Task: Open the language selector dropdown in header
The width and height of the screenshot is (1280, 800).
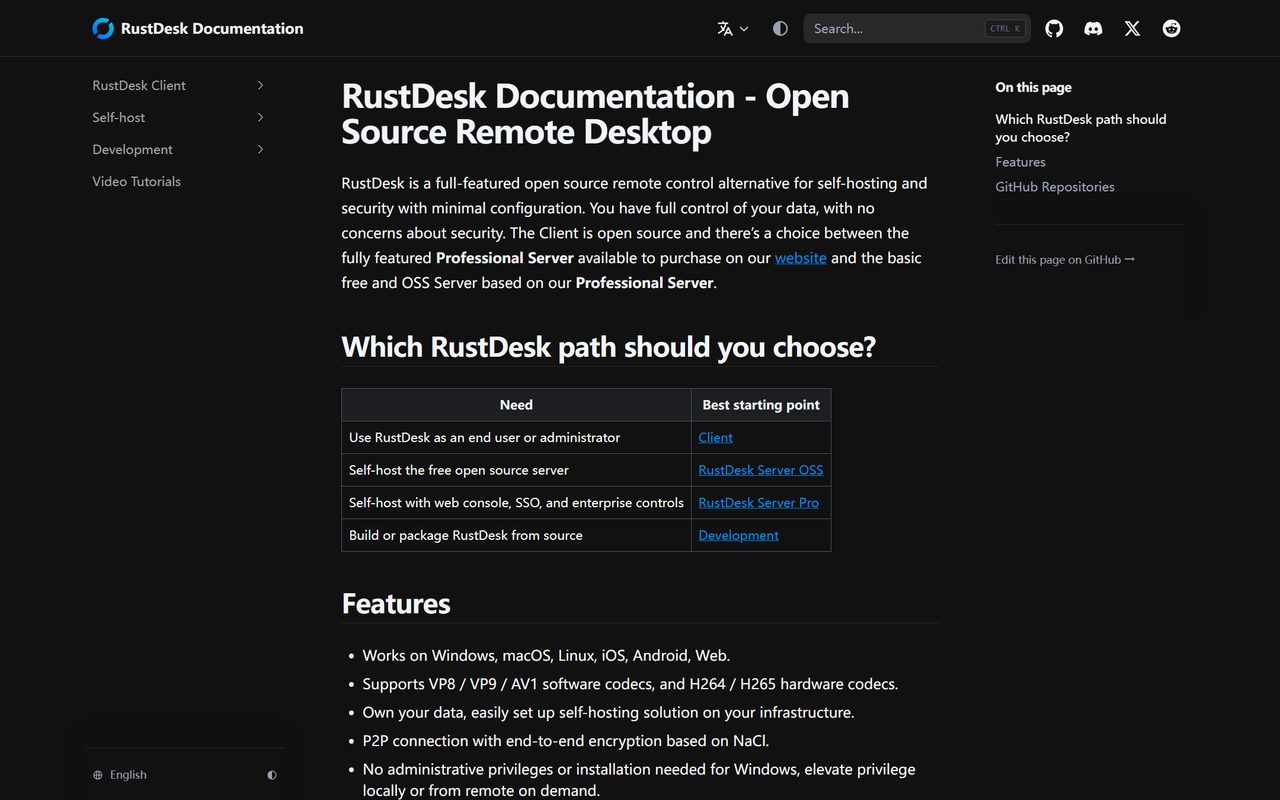Action: tap(732, 28)
